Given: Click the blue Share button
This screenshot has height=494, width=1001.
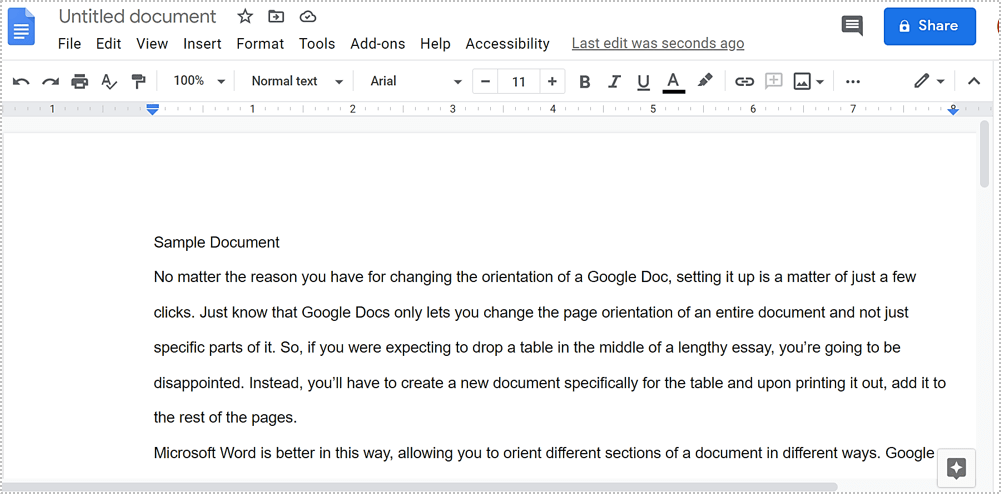Looking at the screenshot, I should 929,27.
